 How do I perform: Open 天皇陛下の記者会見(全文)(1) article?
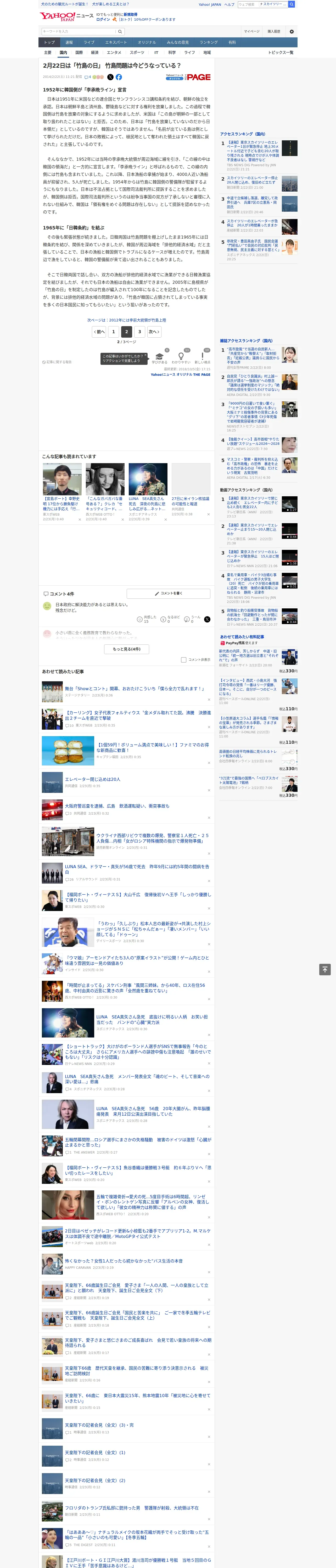[x=95, y=1452]
